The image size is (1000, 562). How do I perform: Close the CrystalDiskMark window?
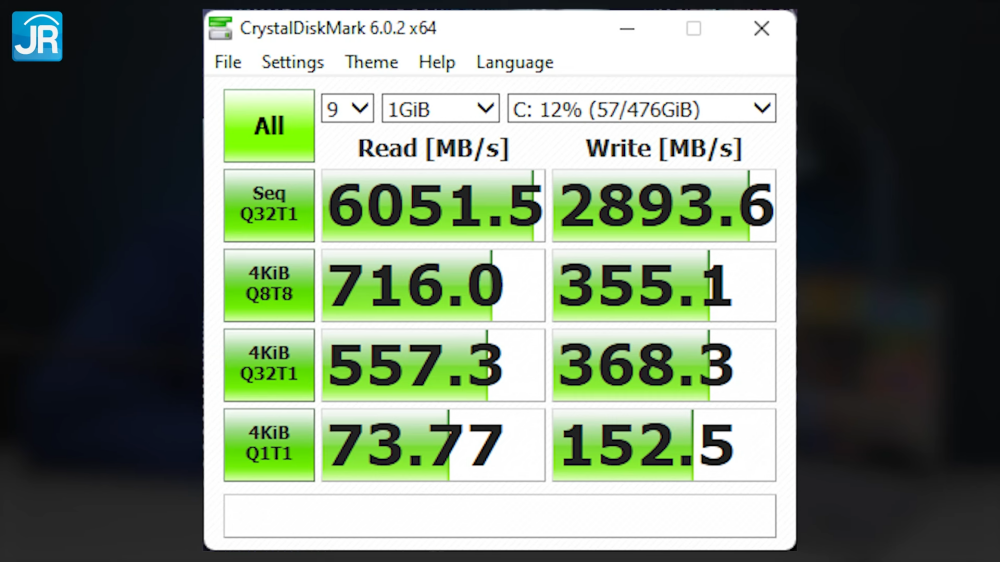coord(761,29)
